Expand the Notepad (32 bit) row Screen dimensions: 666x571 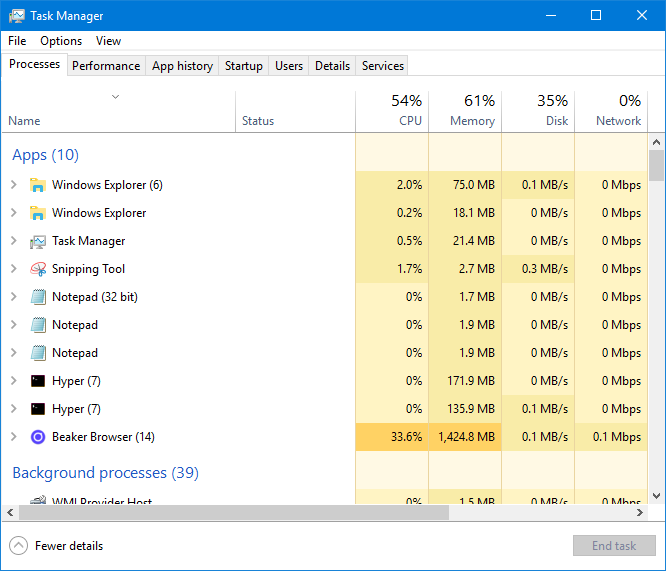[14, 297]
